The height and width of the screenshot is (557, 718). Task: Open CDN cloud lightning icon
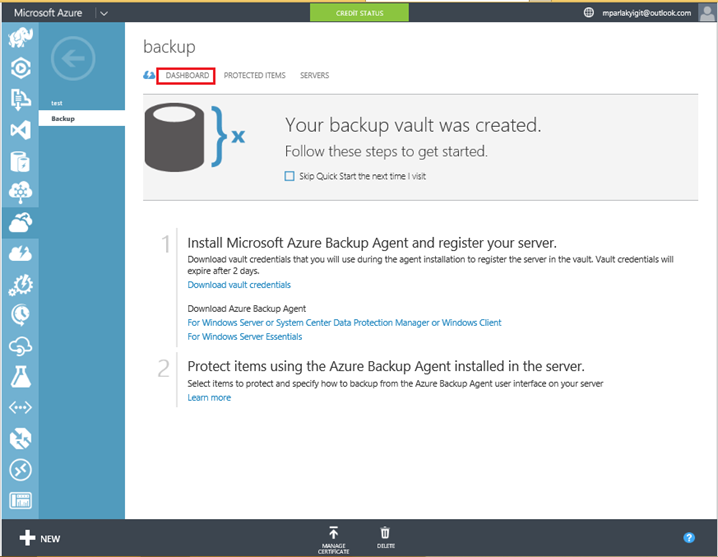coord(20,253)
